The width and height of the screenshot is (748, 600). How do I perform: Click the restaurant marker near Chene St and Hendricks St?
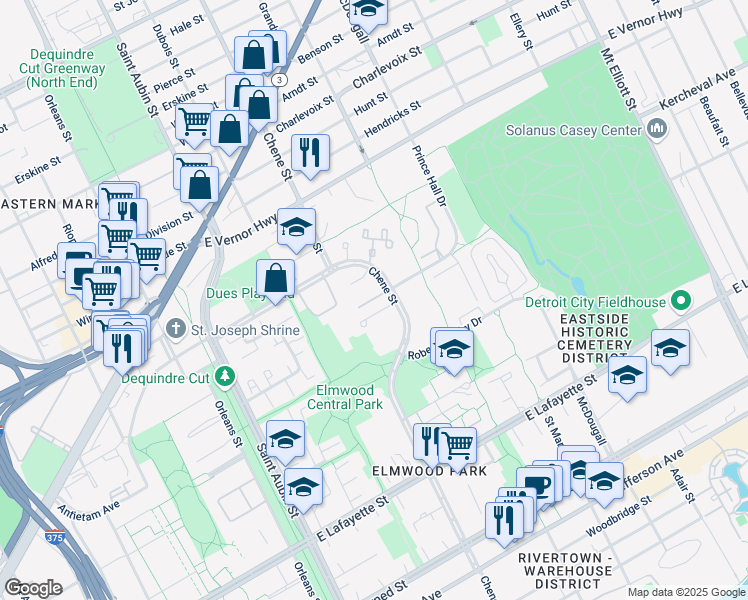point(310,154)
